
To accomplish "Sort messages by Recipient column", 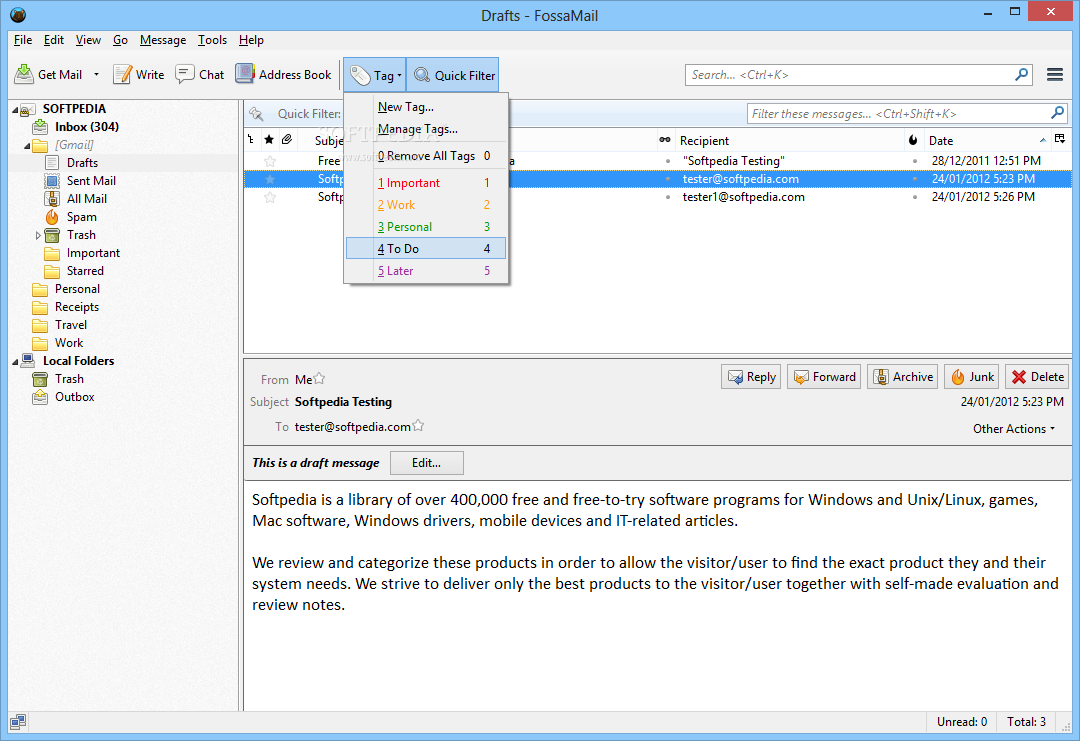I will (789, 140).
